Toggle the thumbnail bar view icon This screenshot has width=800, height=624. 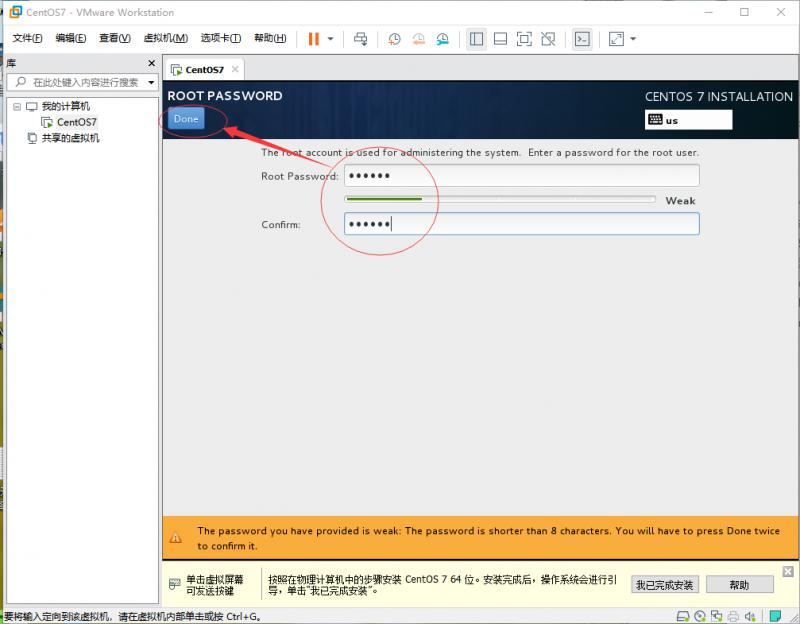pos(501,39)
